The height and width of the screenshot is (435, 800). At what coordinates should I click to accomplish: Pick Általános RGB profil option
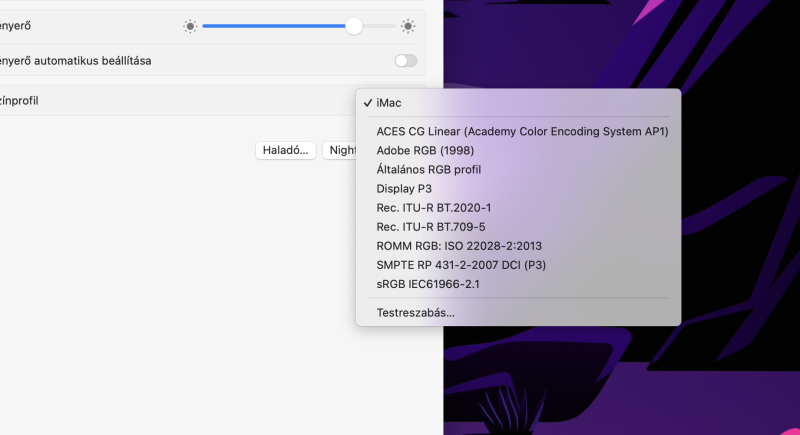pyautogui.click(x=518, y=170)
